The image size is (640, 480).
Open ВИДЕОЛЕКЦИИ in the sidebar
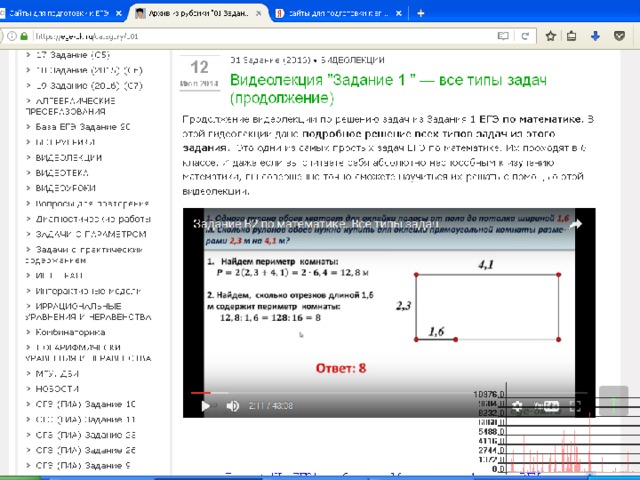[68, 157]
